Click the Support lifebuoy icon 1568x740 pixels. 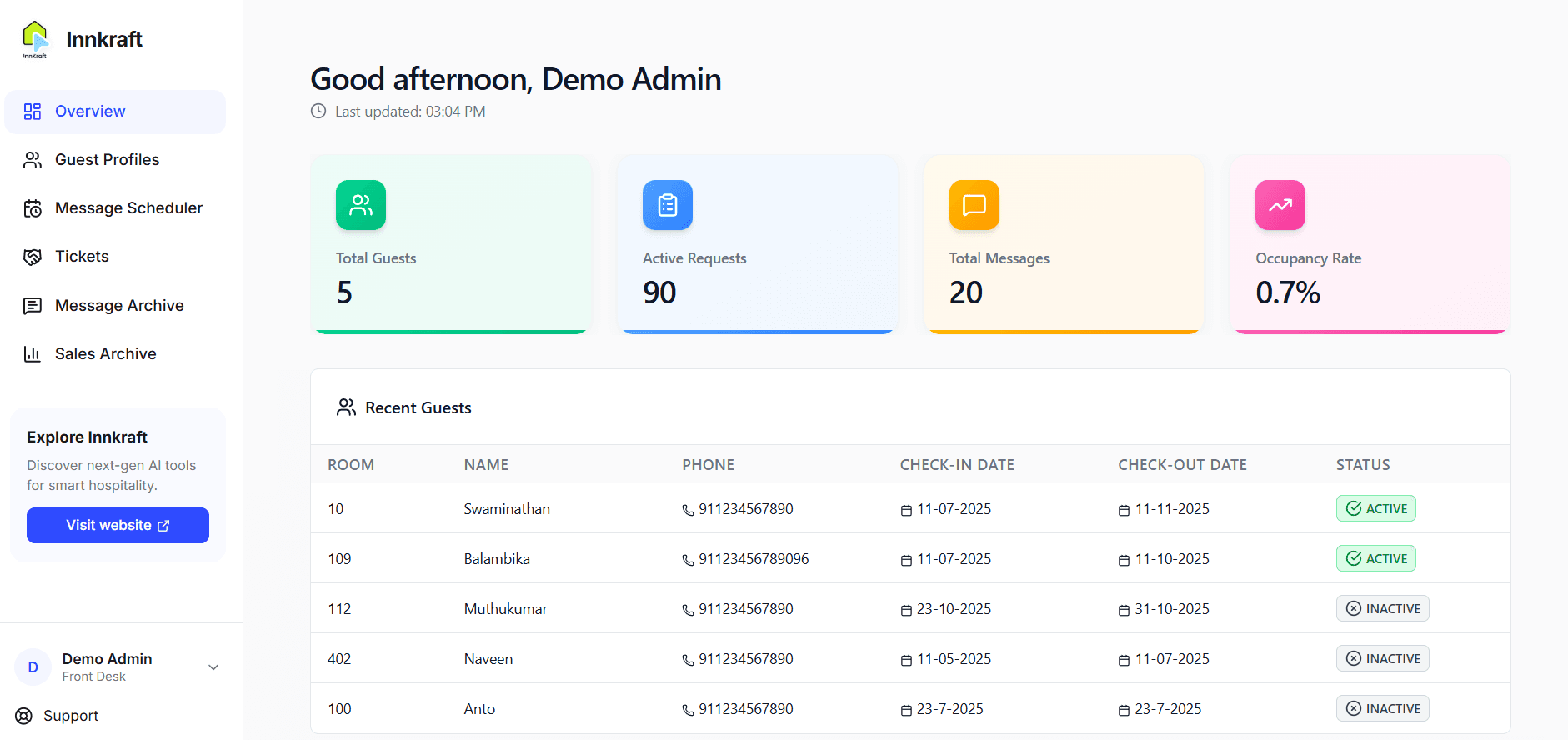click(24, 716)
